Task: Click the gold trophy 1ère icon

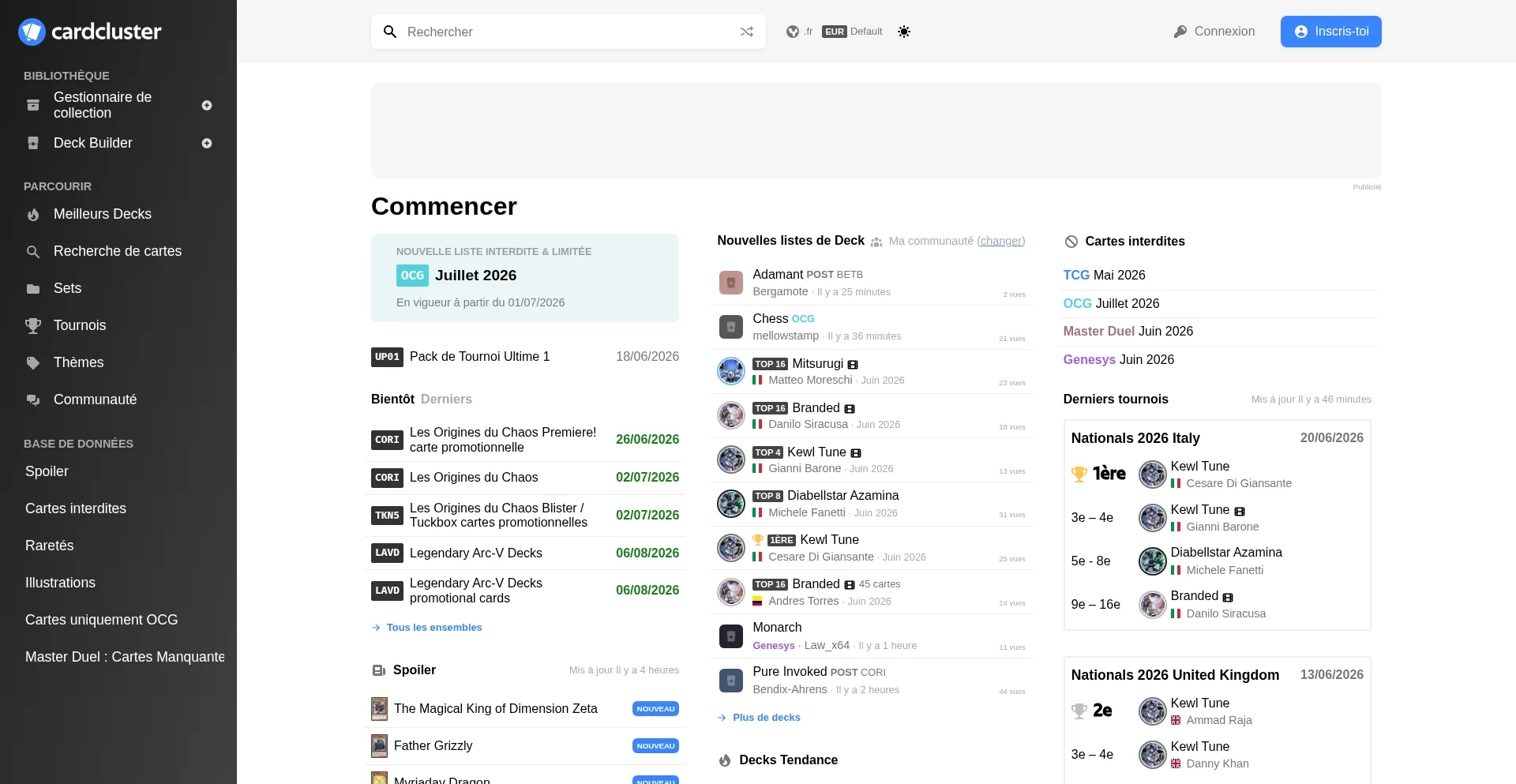Action: pos(1079,474)
